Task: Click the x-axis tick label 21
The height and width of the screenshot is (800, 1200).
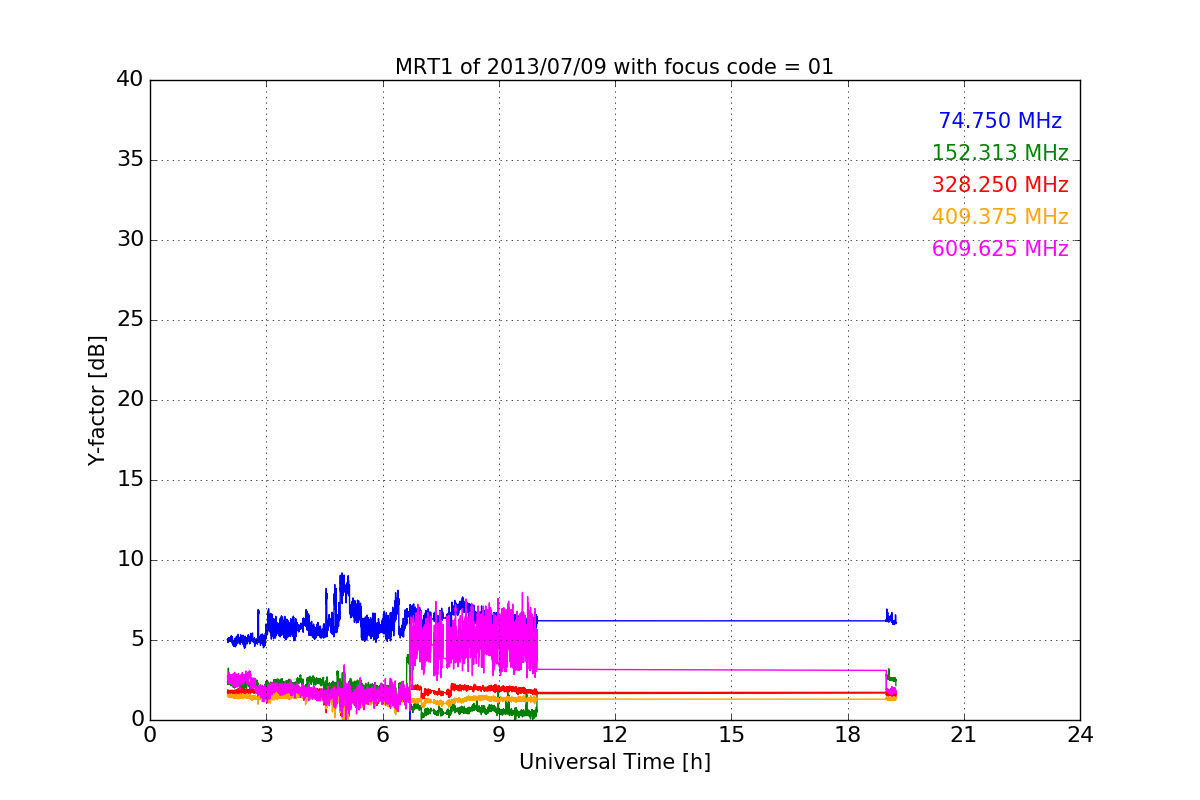Action: coord(964,735)
